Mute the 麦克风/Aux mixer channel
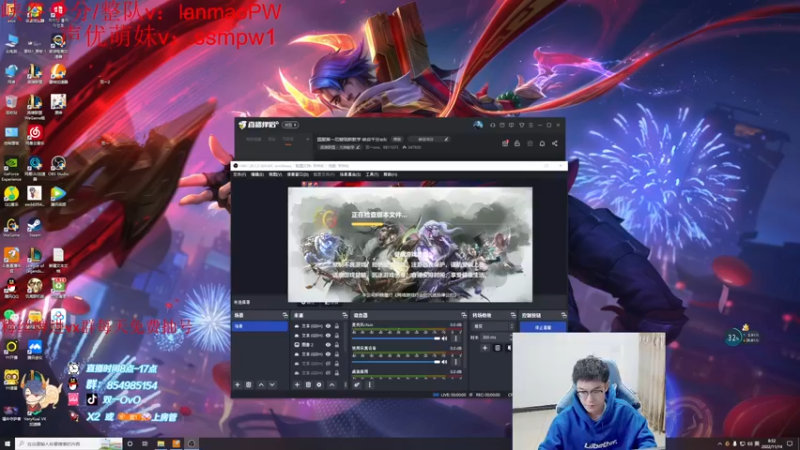800x450 pixels. click(x=445, y=338)
